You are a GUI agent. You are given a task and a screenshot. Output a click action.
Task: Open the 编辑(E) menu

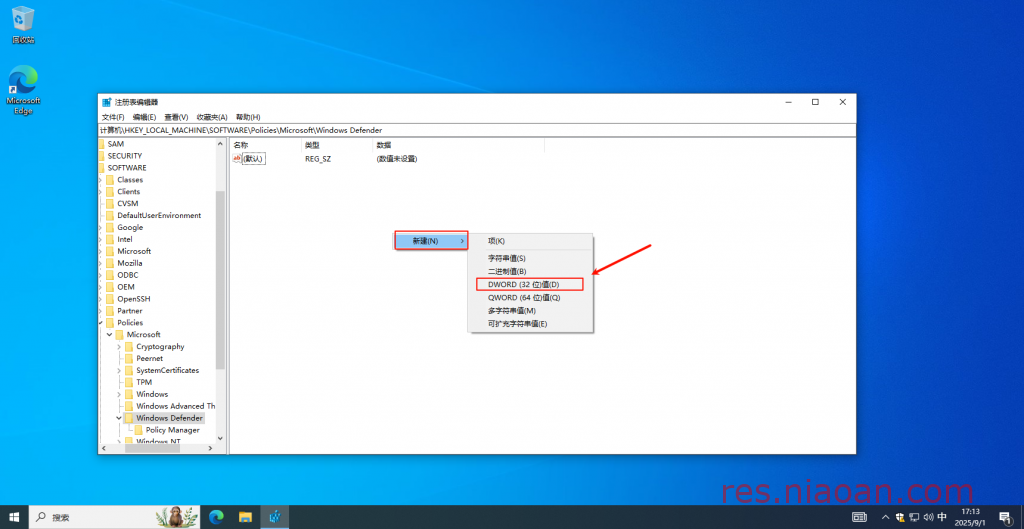pyautogui.click(x=144, y=117)
